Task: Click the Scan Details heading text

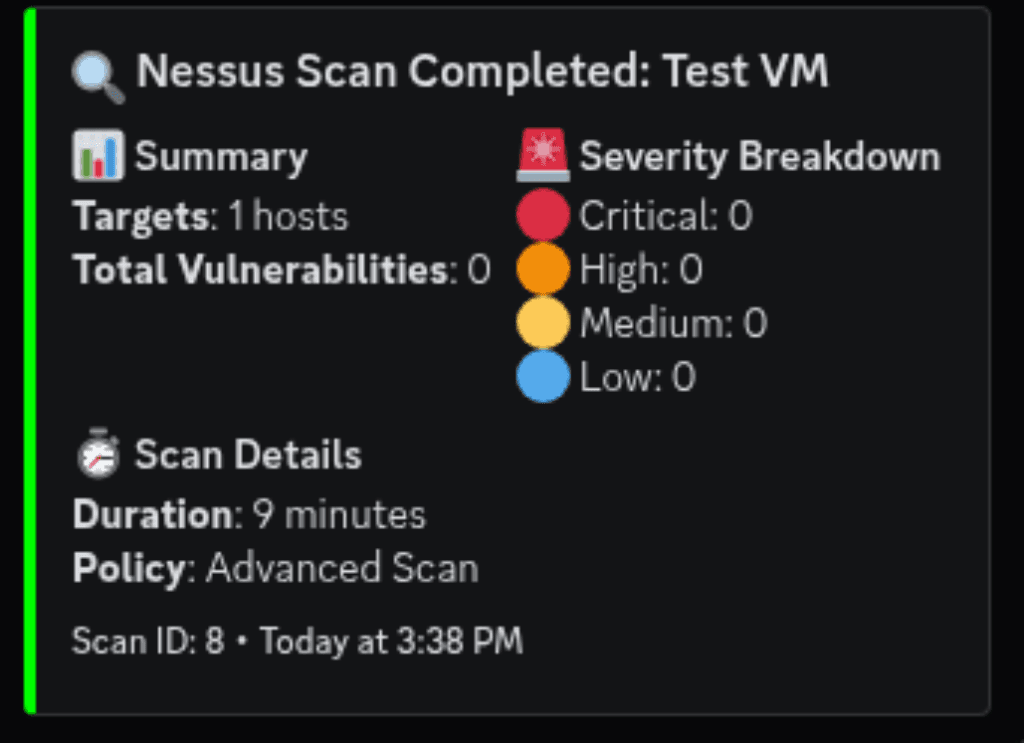Action: 248,455
